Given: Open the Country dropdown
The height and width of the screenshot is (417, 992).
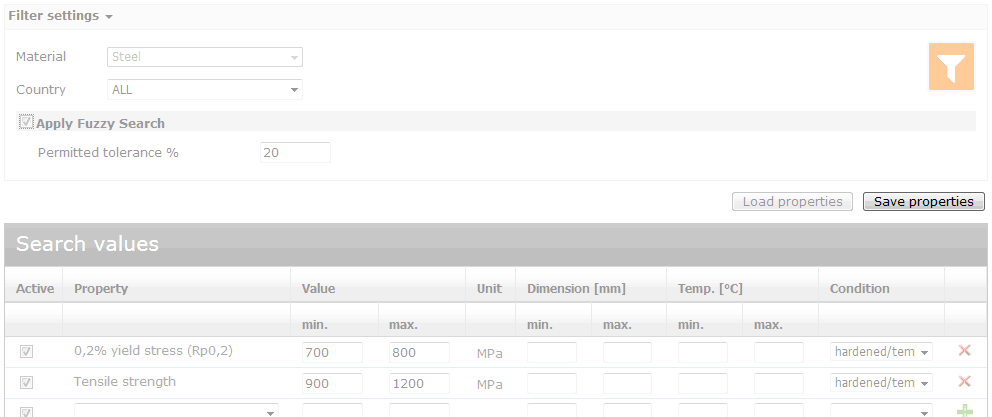Looking at the screenshot, I should (204, 90).
